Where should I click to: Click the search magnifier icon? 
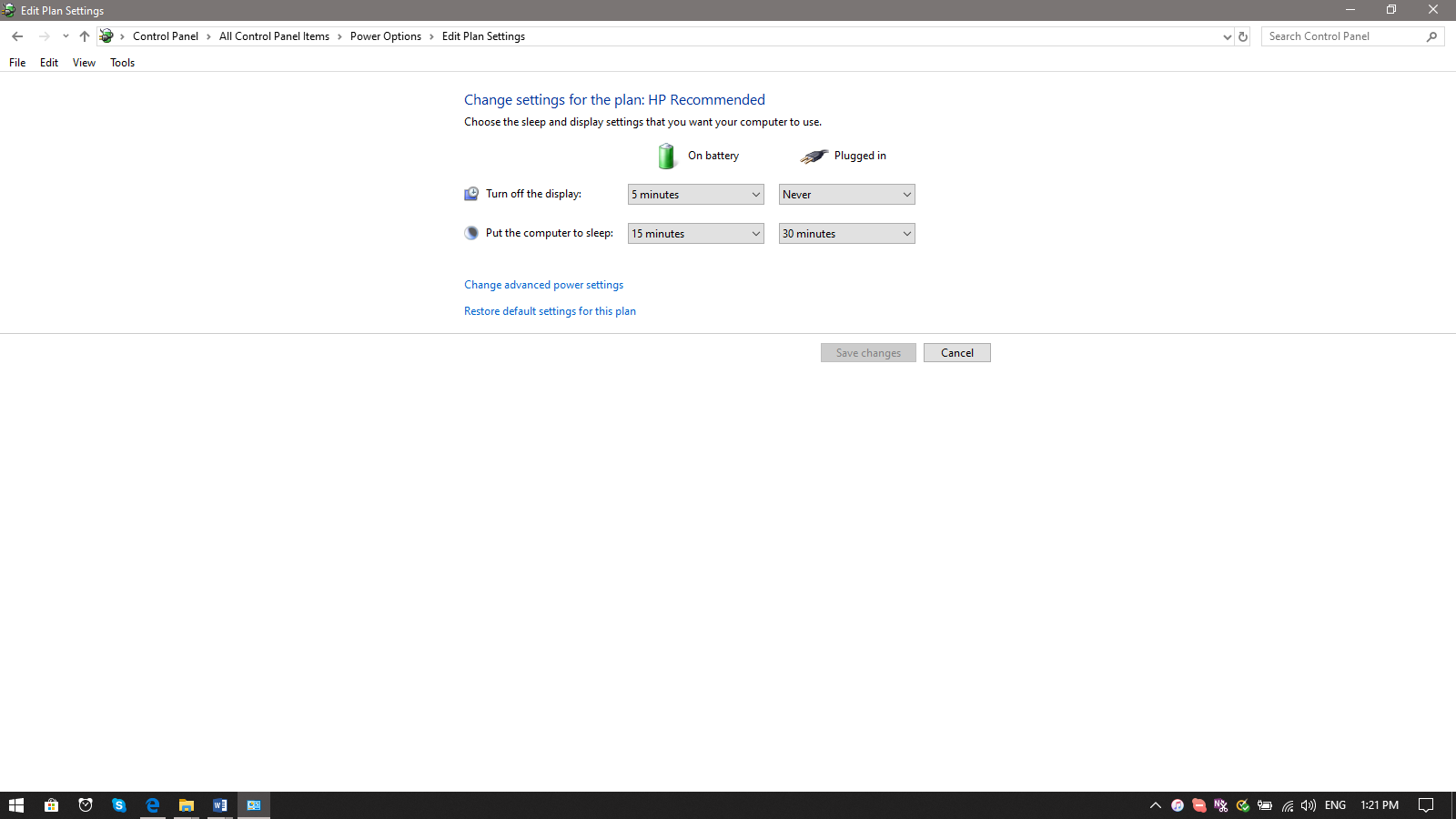(1431, 36)
